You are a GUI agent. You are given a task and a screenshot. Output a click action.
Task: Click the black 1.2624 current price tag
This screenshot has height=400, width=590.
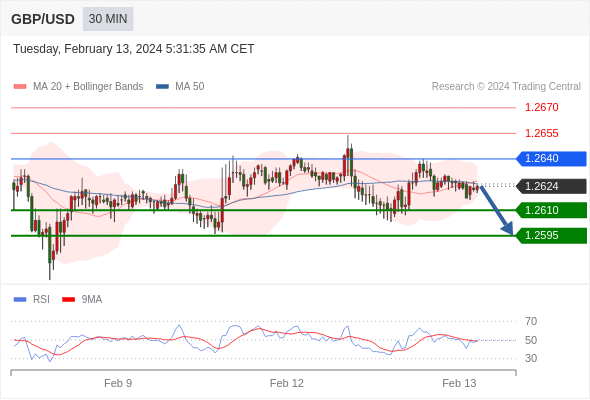[x=551, y=186]
